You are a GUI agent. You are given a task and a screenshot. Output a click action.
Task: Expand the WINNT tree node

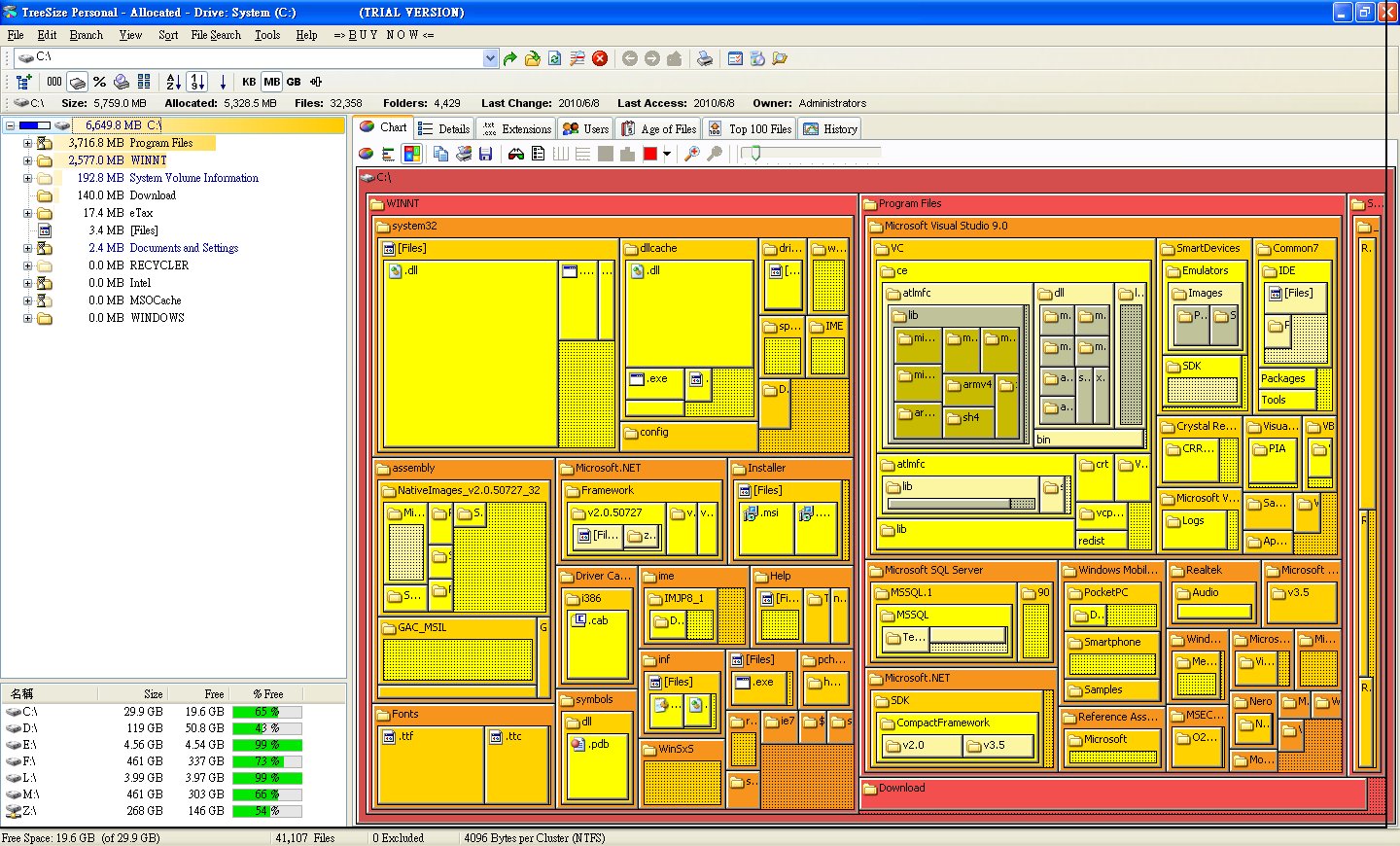click(27, 160)
